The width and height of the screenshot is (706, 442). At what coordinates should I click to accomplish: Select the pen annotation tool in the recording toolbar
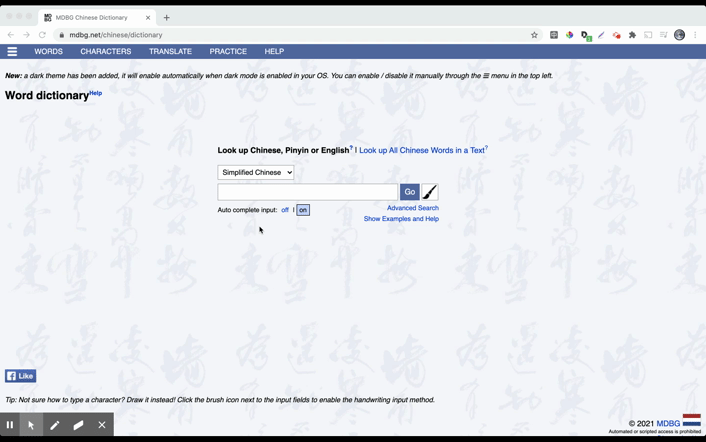[x=55, y=425]
